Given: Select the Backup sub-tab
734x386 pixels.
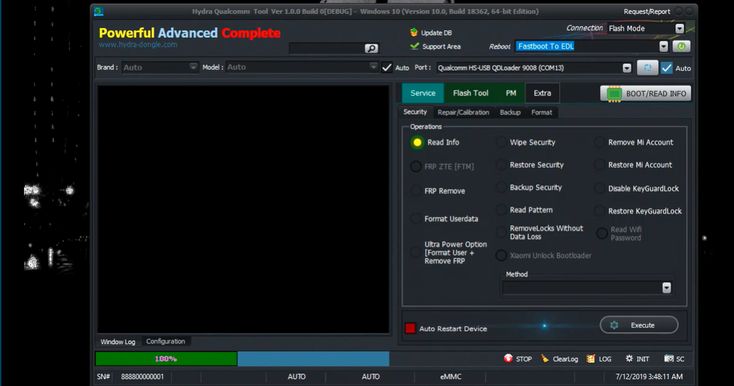Looking at the screenshot, I should click(x=510, y=112).
